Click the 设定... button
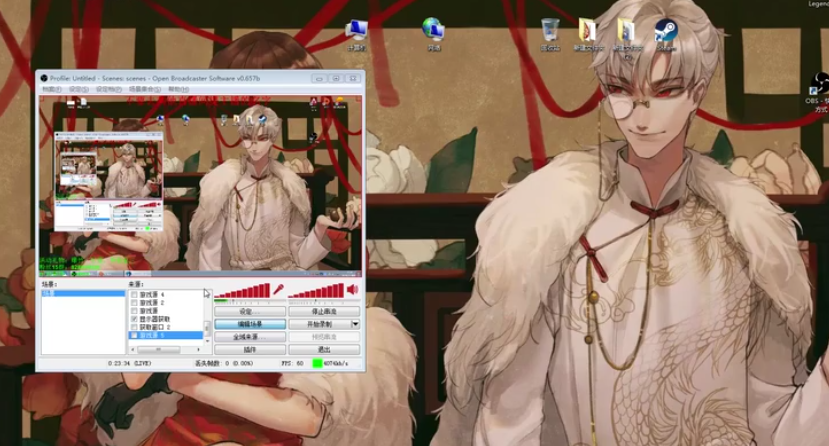Screen dimensions: 829x446 [250, 311]
